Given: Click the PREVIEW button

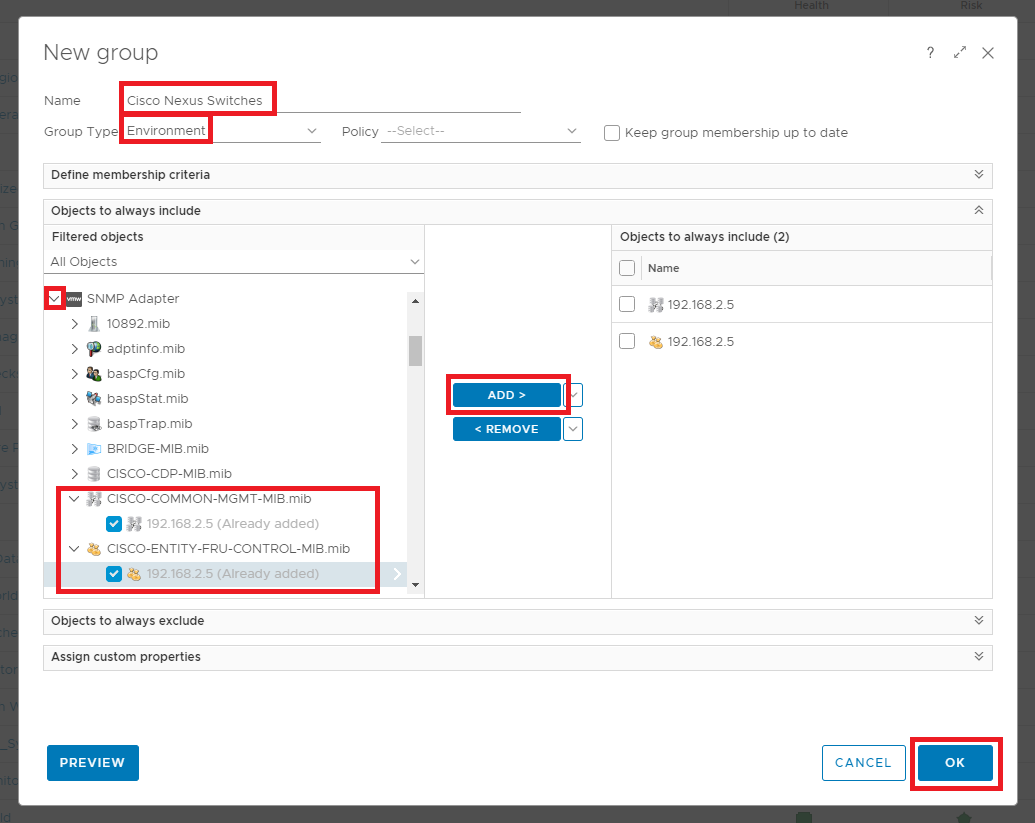Looking at the screenshot, I should tap(92, 762).
